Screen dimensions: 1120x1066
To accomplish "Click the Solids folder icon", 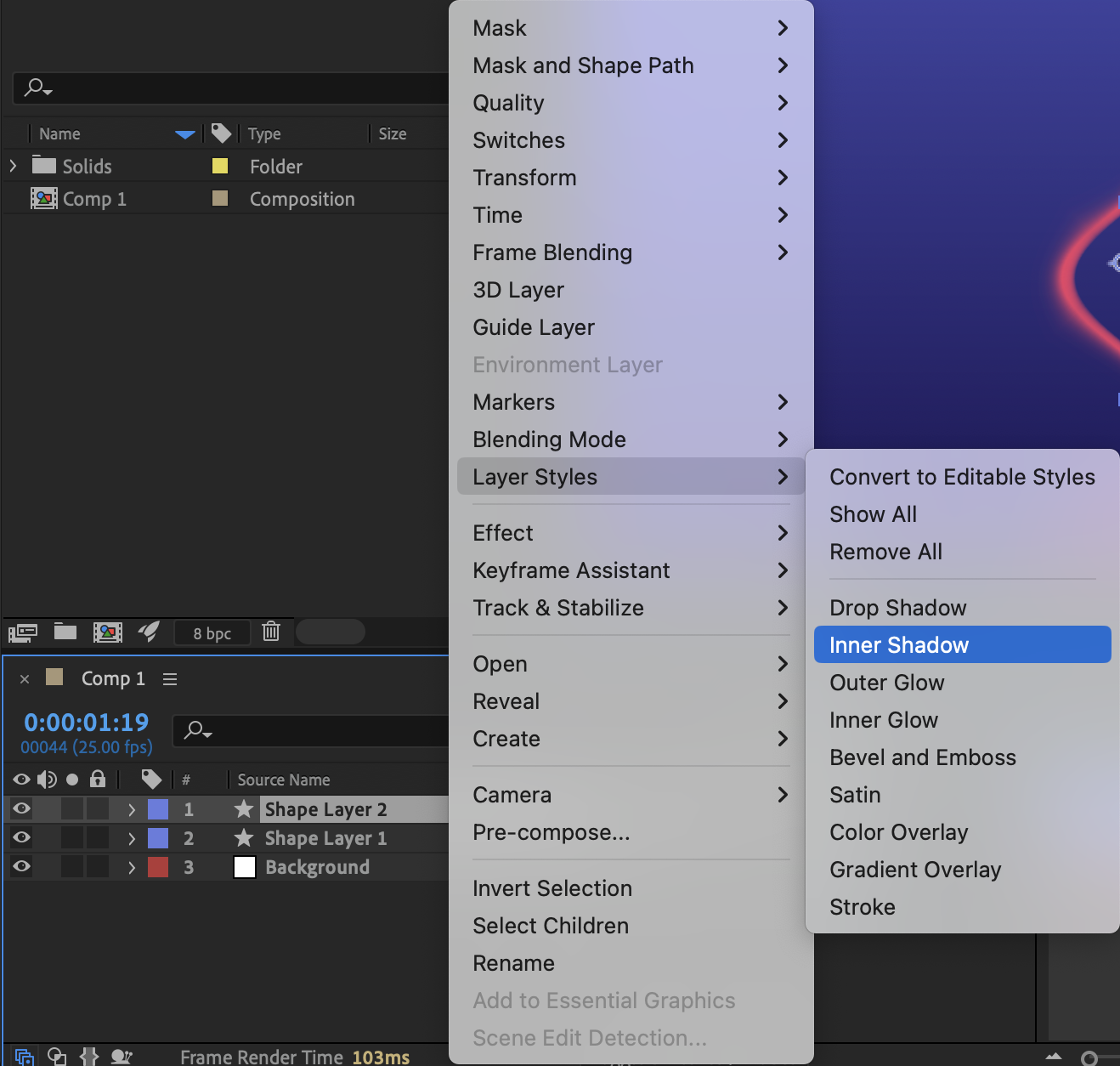I will pos(44,165).
